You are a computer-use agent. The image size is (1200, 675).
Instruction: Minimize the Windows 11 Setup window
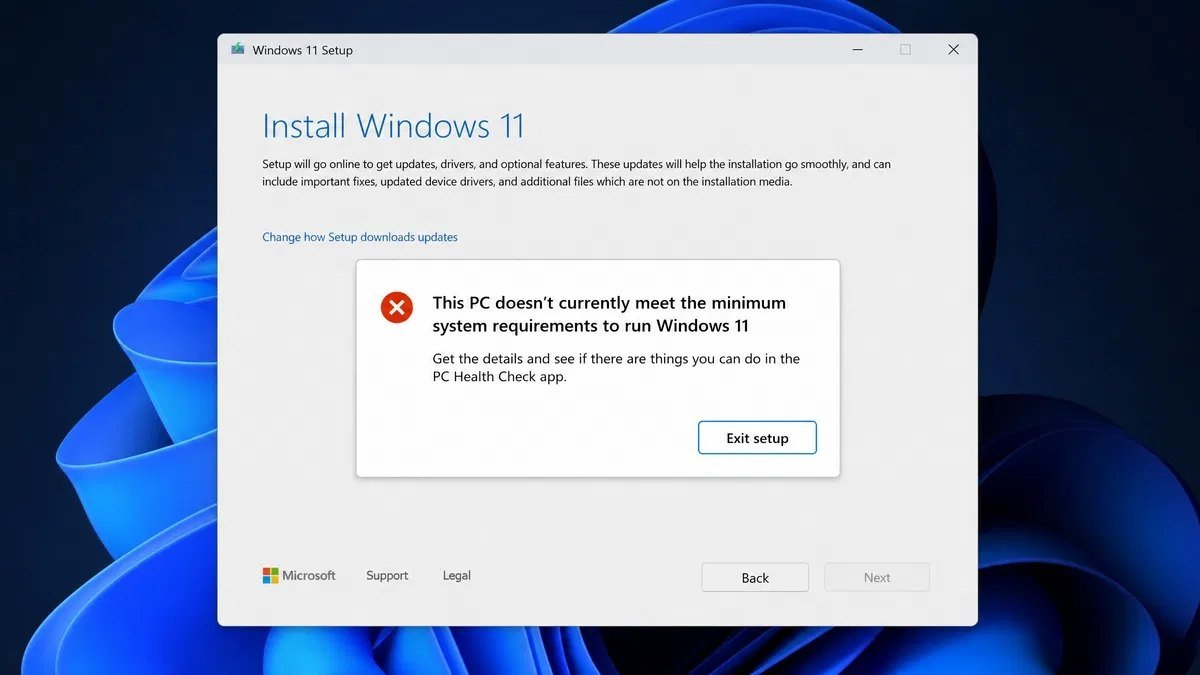[857, 49]
